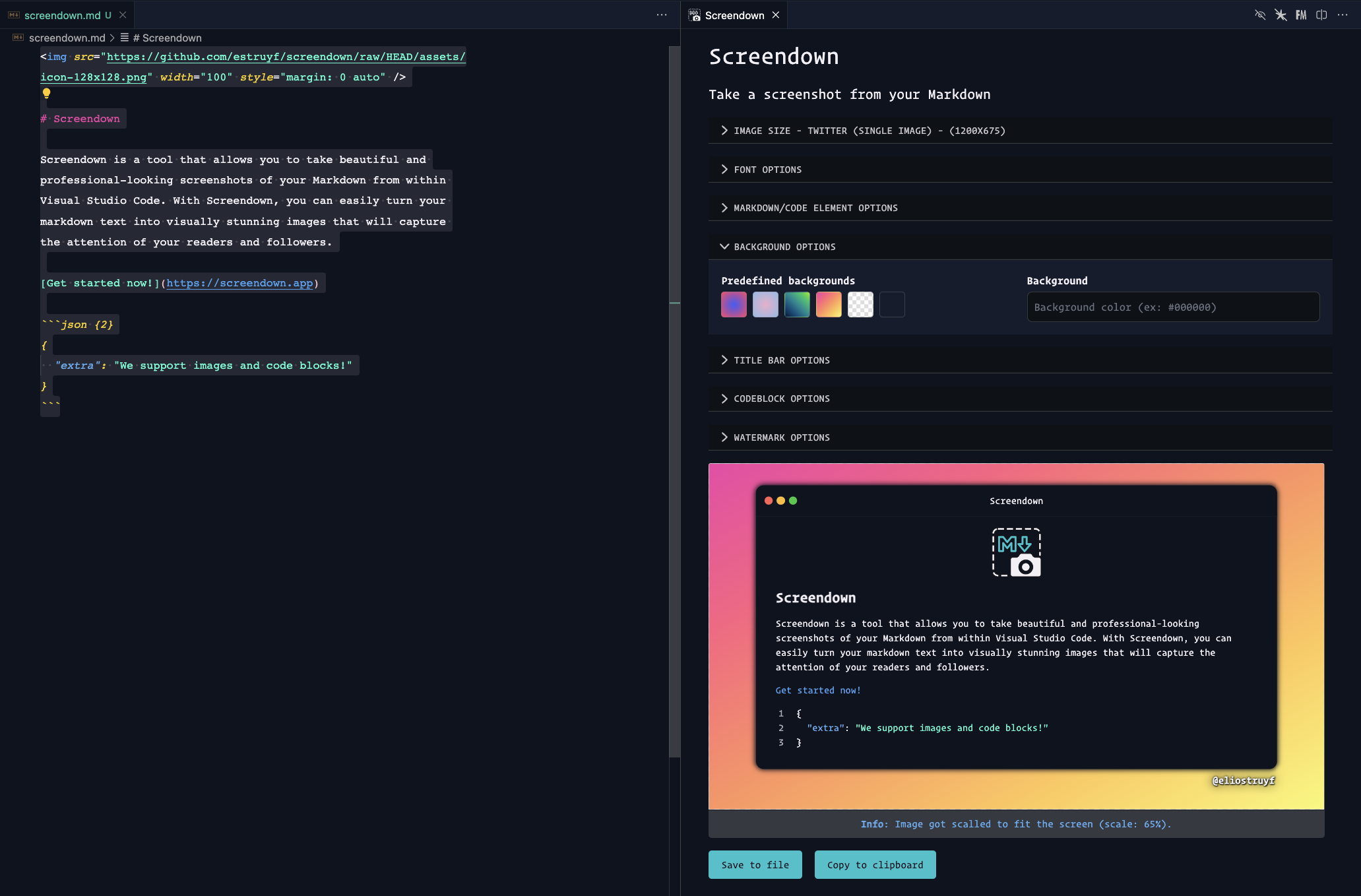Screen dimensions: 1361x896
Task: Switch to the screendown.md tab
Action: coord(63,15)
